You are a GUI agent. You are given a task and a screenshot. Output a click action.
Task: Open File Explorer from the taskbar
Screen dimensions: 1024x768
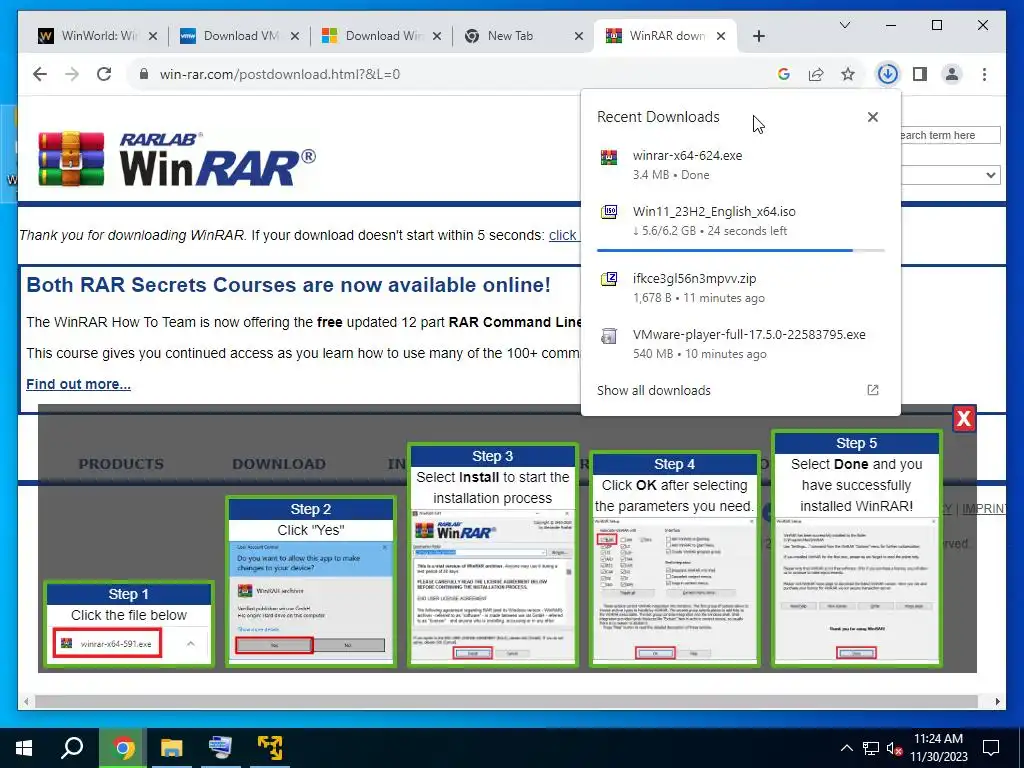(172, 748)
